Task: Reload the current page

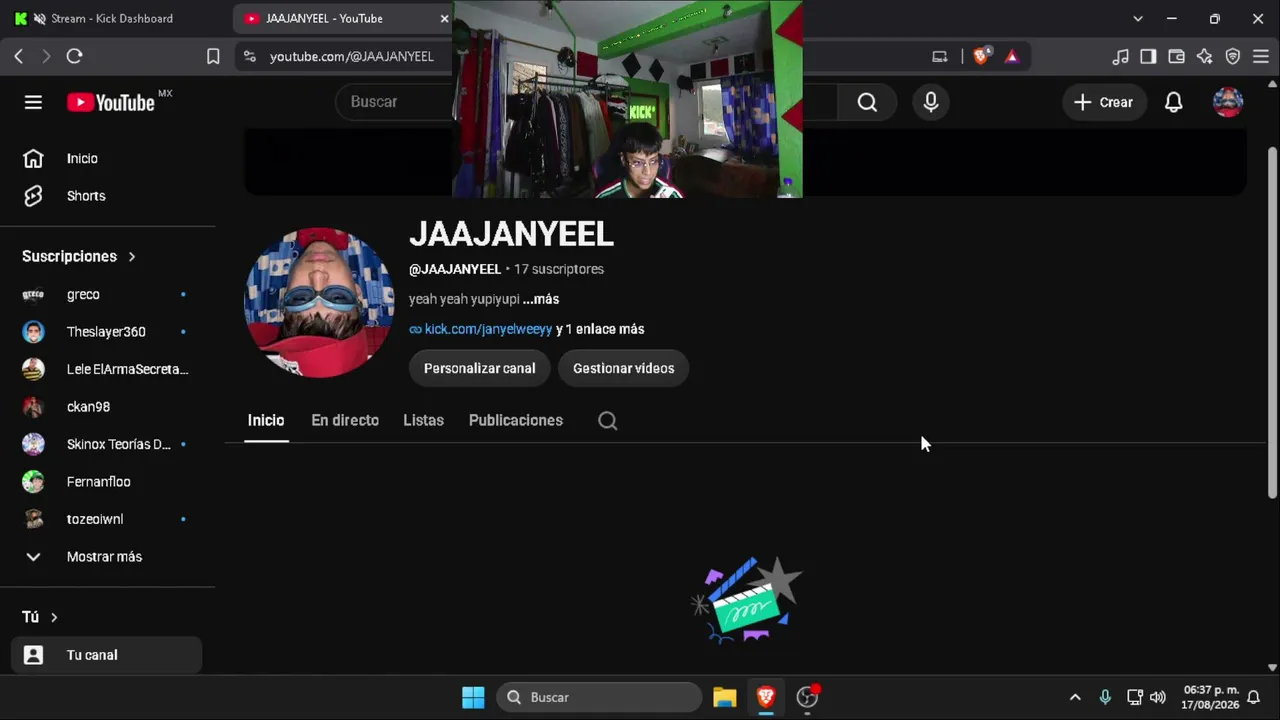Action: point(74,57)
